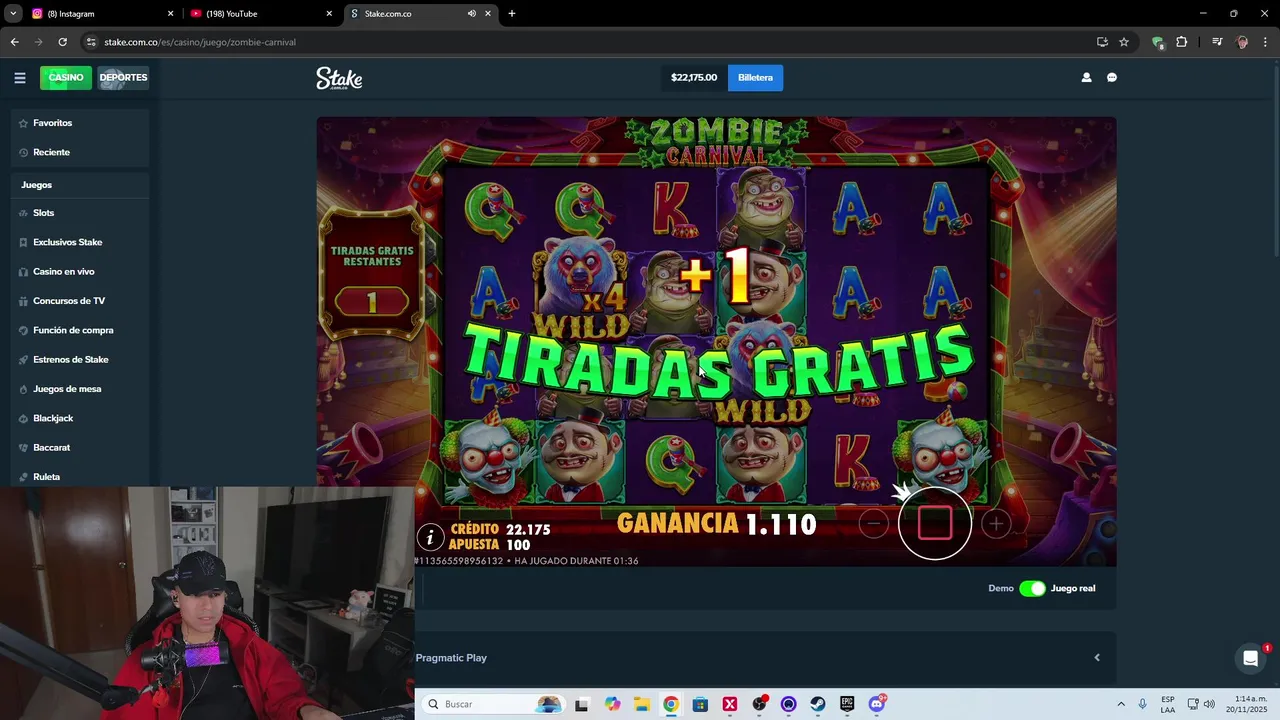
Task: Open Juegos de mesa
Action: [x=80, y=389]
